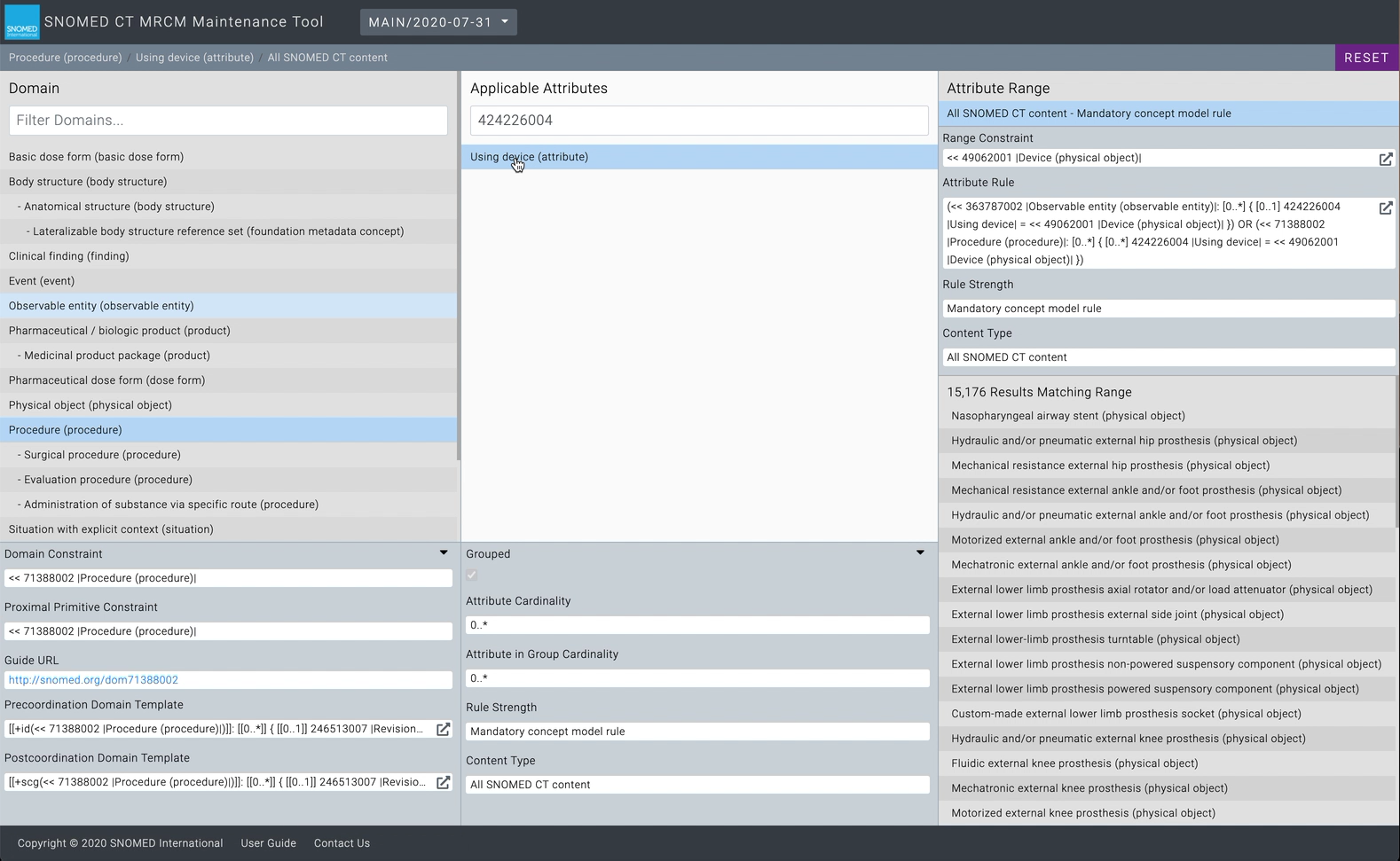Viewport: 1400px width, 861px height.
Task: Open the MAIN/2020-07-31 branch dropdown
Action: click(x=438, y=22)
